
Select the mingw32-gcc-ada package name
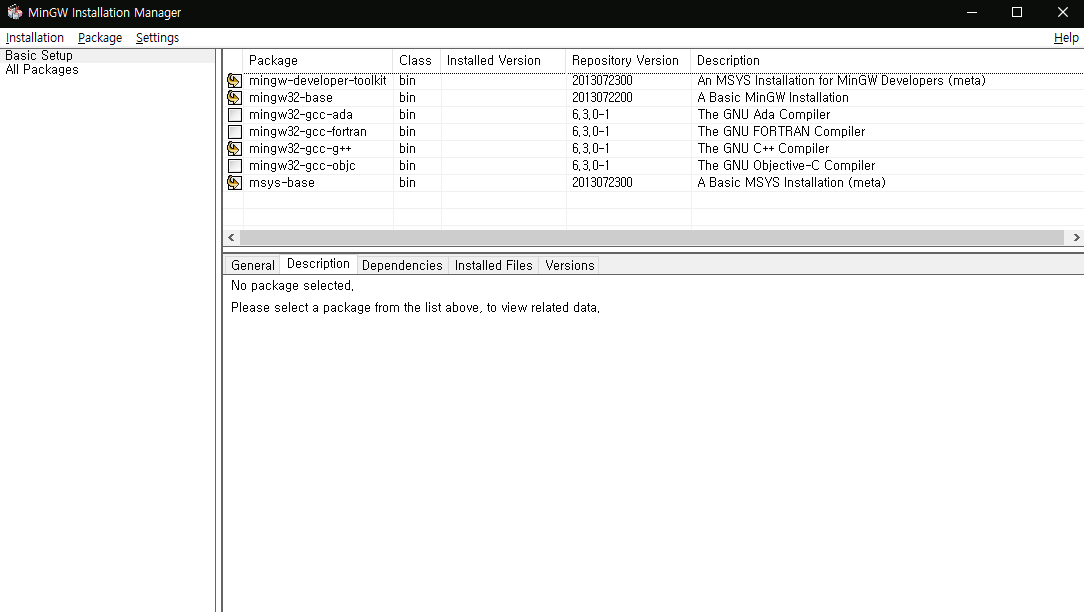(301, 115)
